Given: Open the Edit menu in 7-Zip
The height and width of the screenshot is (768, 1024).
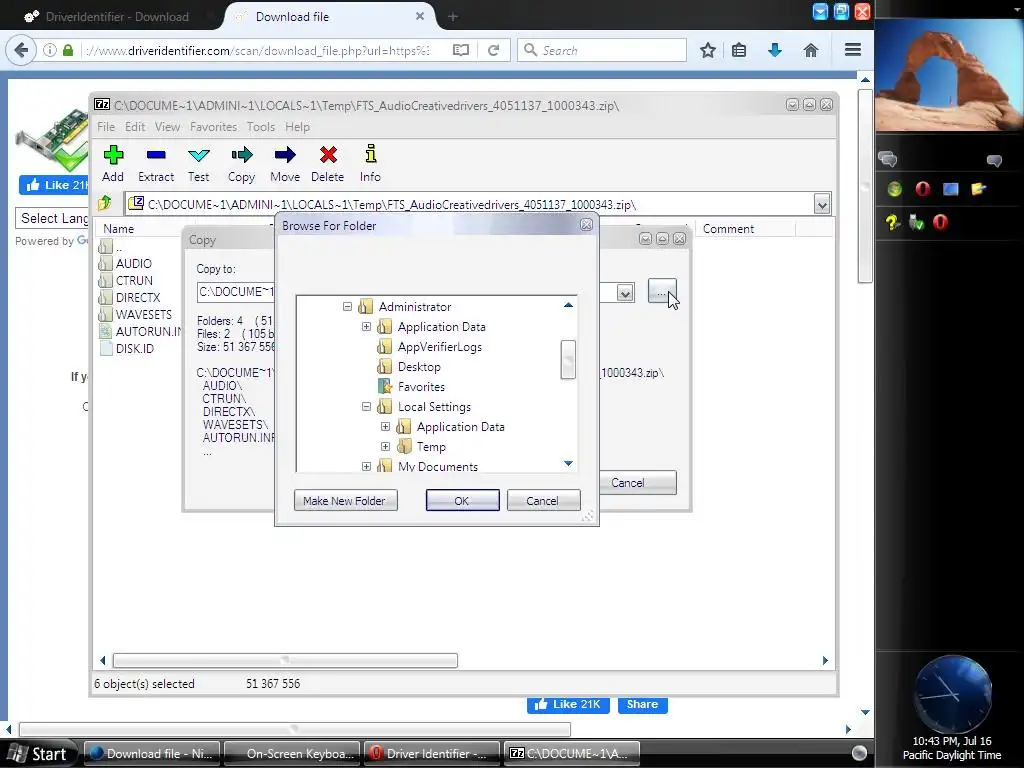Looking at the screenshot, I should [x=135, y=127].
